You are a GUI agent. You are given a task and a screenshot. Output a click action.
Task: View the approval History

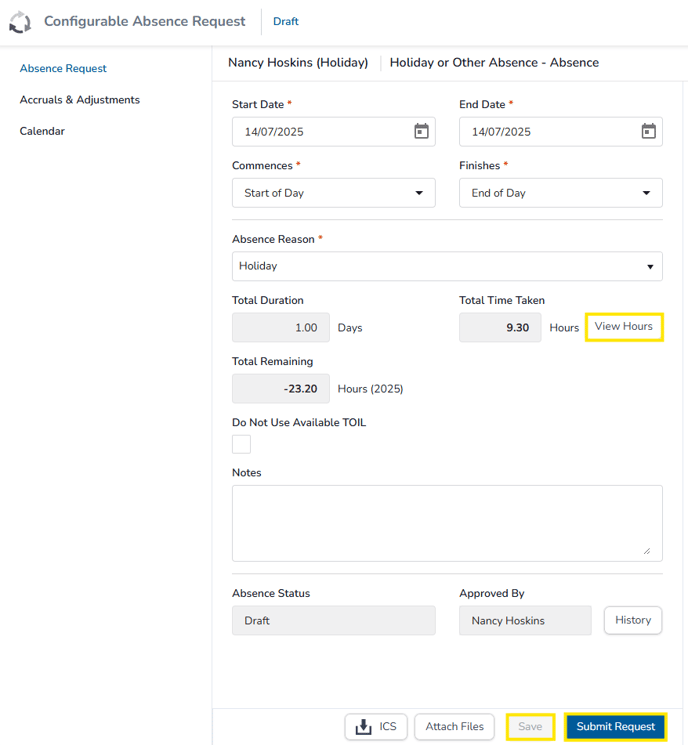[x=633, y=620]
